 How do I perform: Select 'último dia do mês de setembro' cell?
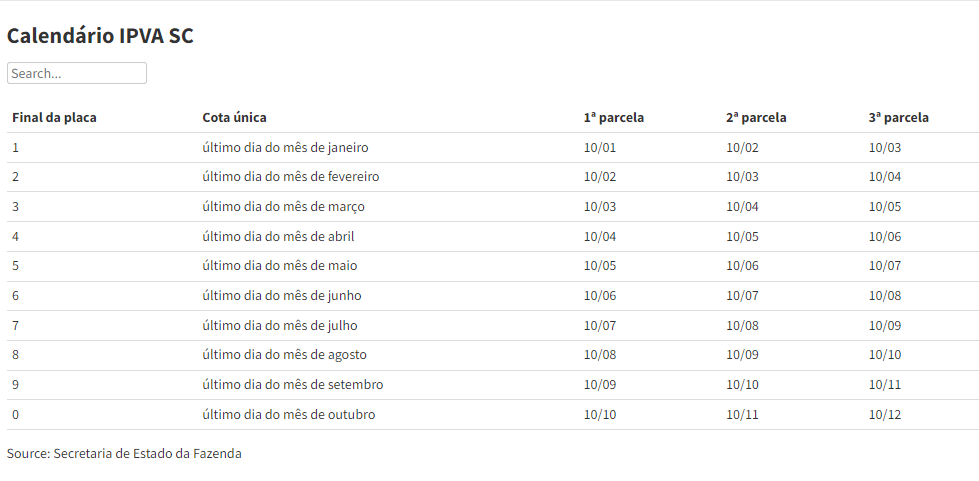click(x=292, y=385)
